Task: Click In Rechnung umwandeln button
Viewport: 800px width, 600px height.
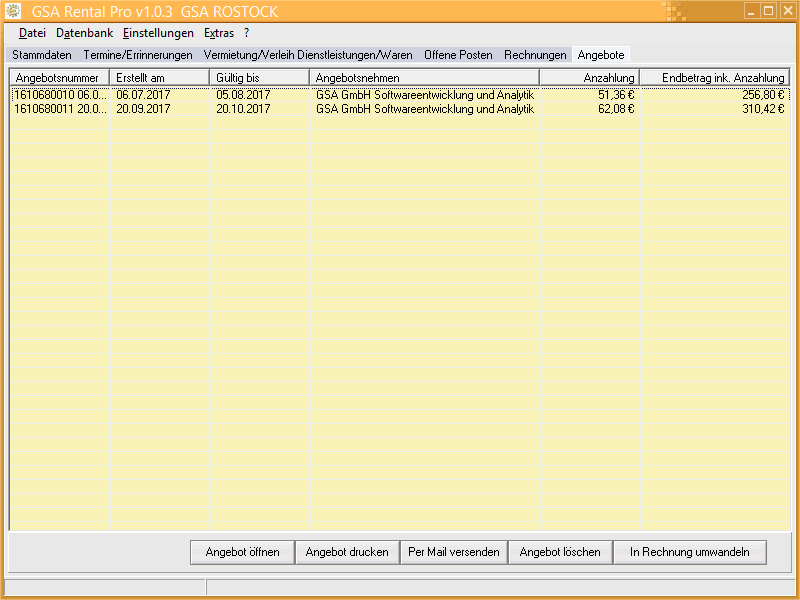Action: point(689,552)
